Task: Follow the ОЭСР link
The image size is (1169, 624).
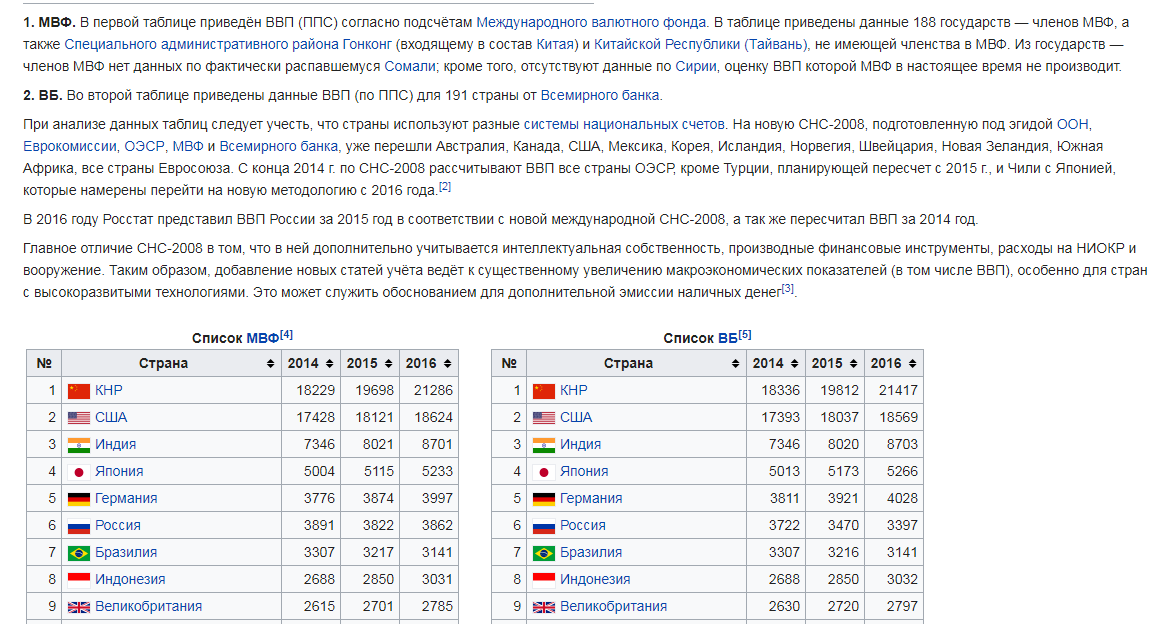Action: (x=144, y=146)
